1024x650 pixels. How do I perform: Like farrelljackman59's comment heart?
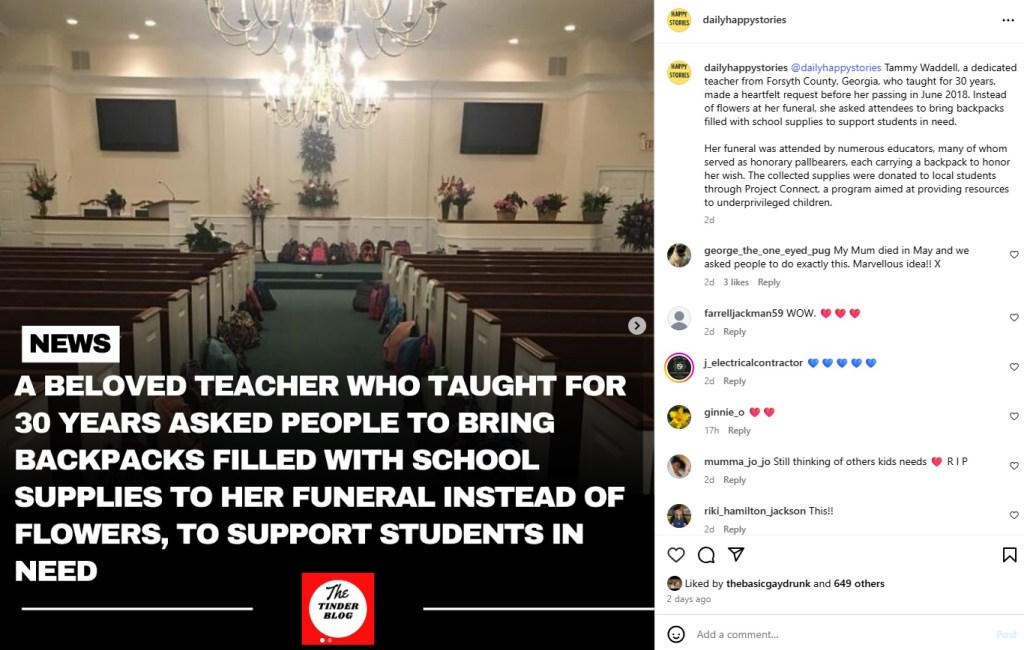click(1014, 317)
